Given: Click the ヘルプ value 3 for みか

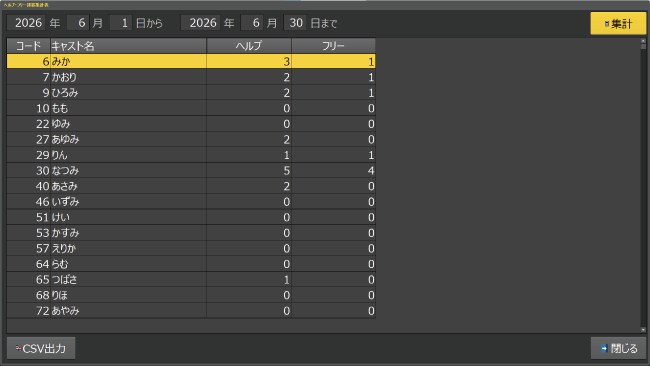Looking at the screenshot, I should (249, 61).
